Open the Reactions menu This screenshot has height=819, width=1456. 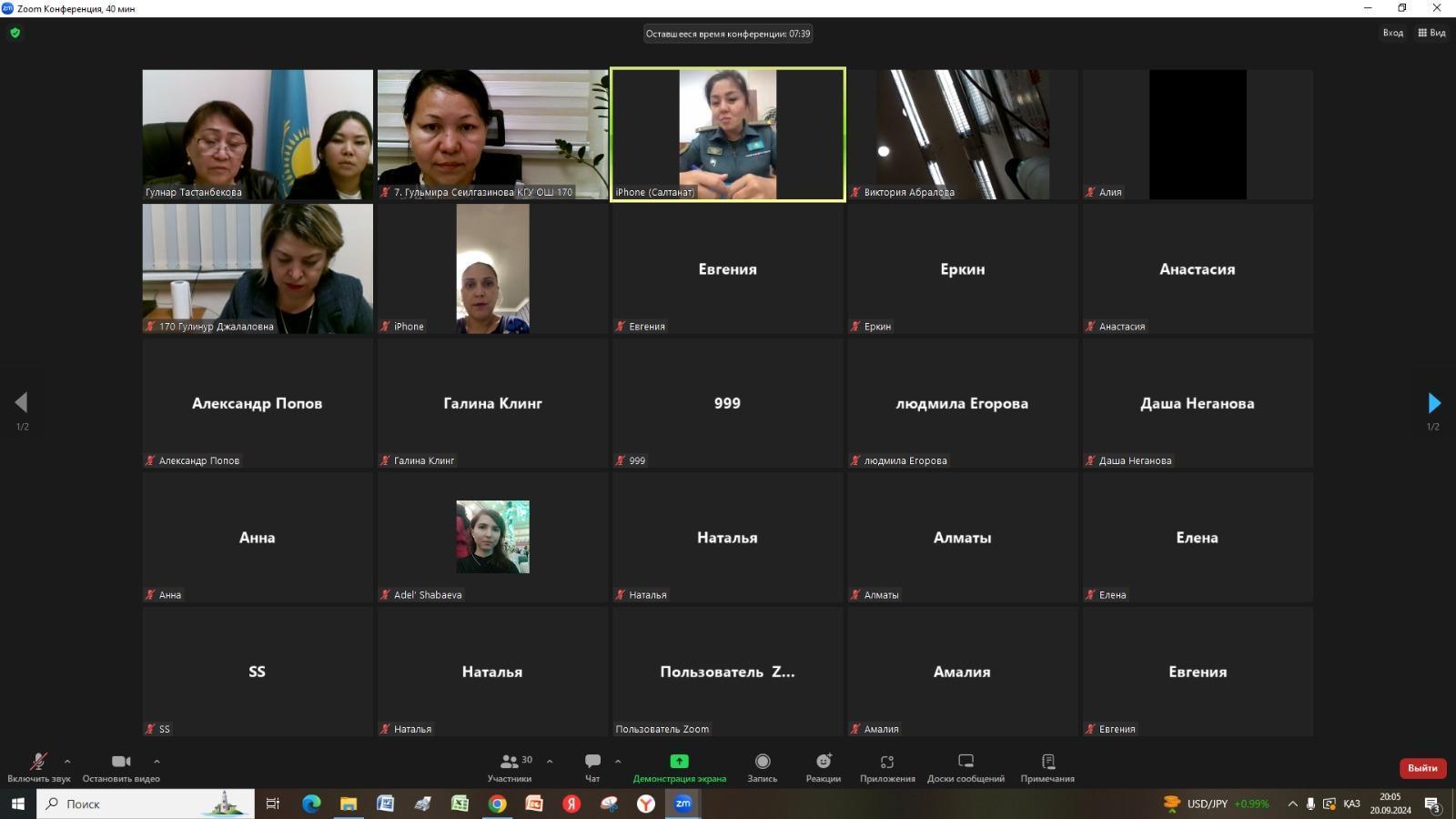(823, 762)
